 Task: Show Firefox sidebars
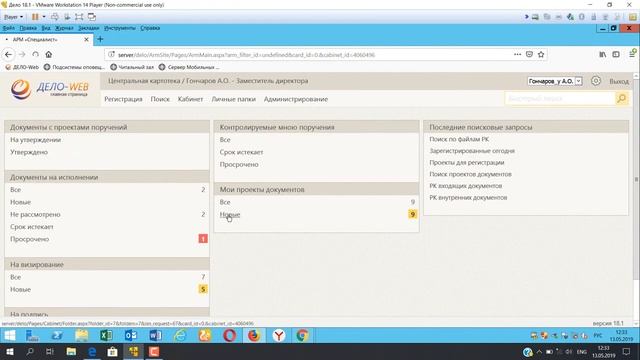coord(616,54)
